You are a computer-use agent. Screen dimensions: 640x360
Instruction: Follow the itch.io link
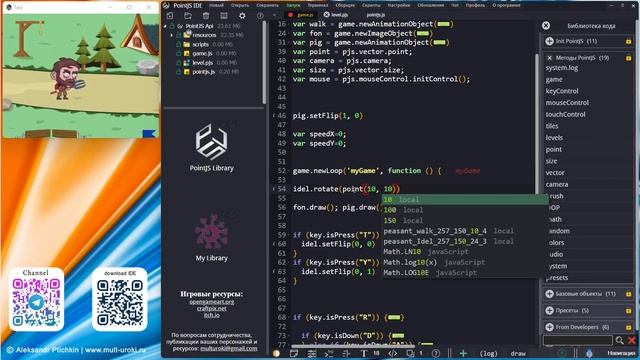click(211, 315)
